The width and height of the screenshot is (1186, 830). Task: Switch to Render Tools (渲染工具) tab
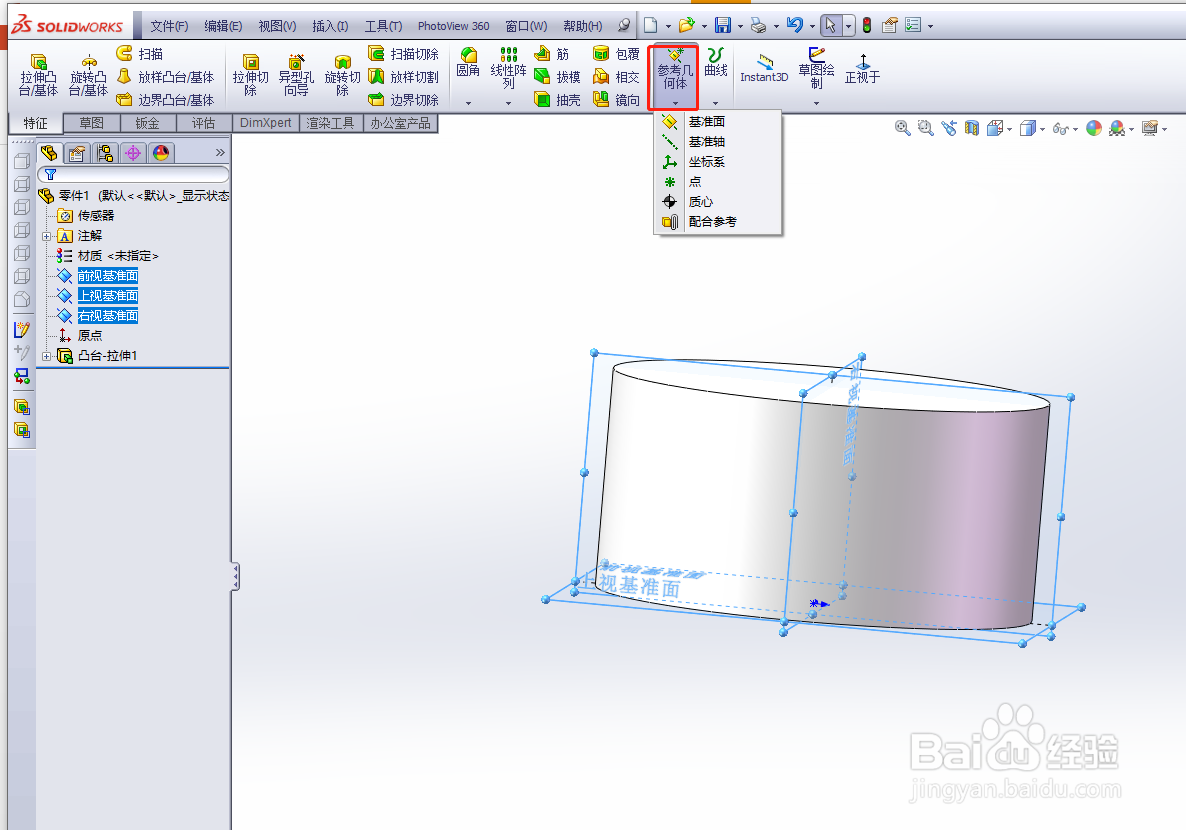coord(331,123)
